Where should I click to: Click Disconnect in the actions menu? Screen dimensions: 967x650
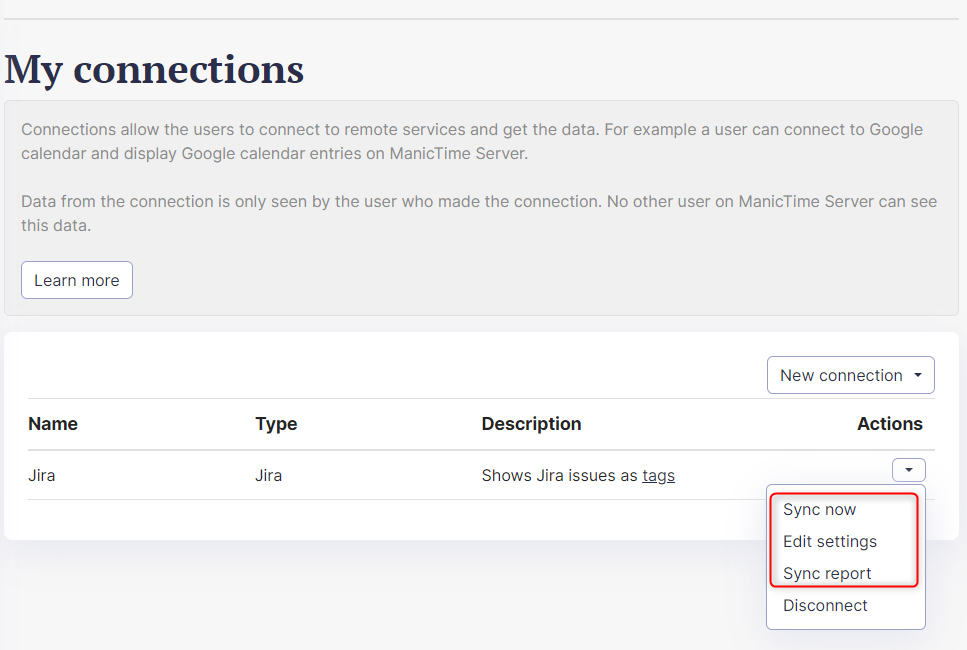pyautogui.click(x=825, y=606)
